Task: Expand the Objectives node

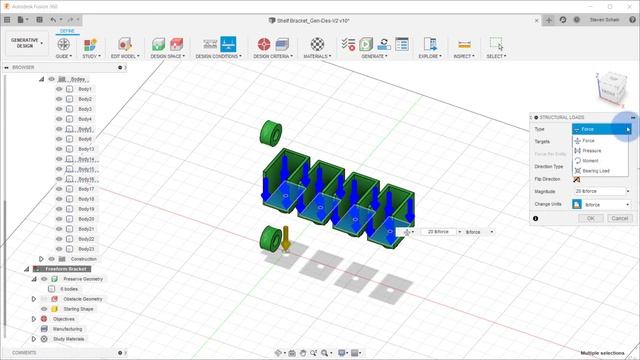Action: (34, 319)
